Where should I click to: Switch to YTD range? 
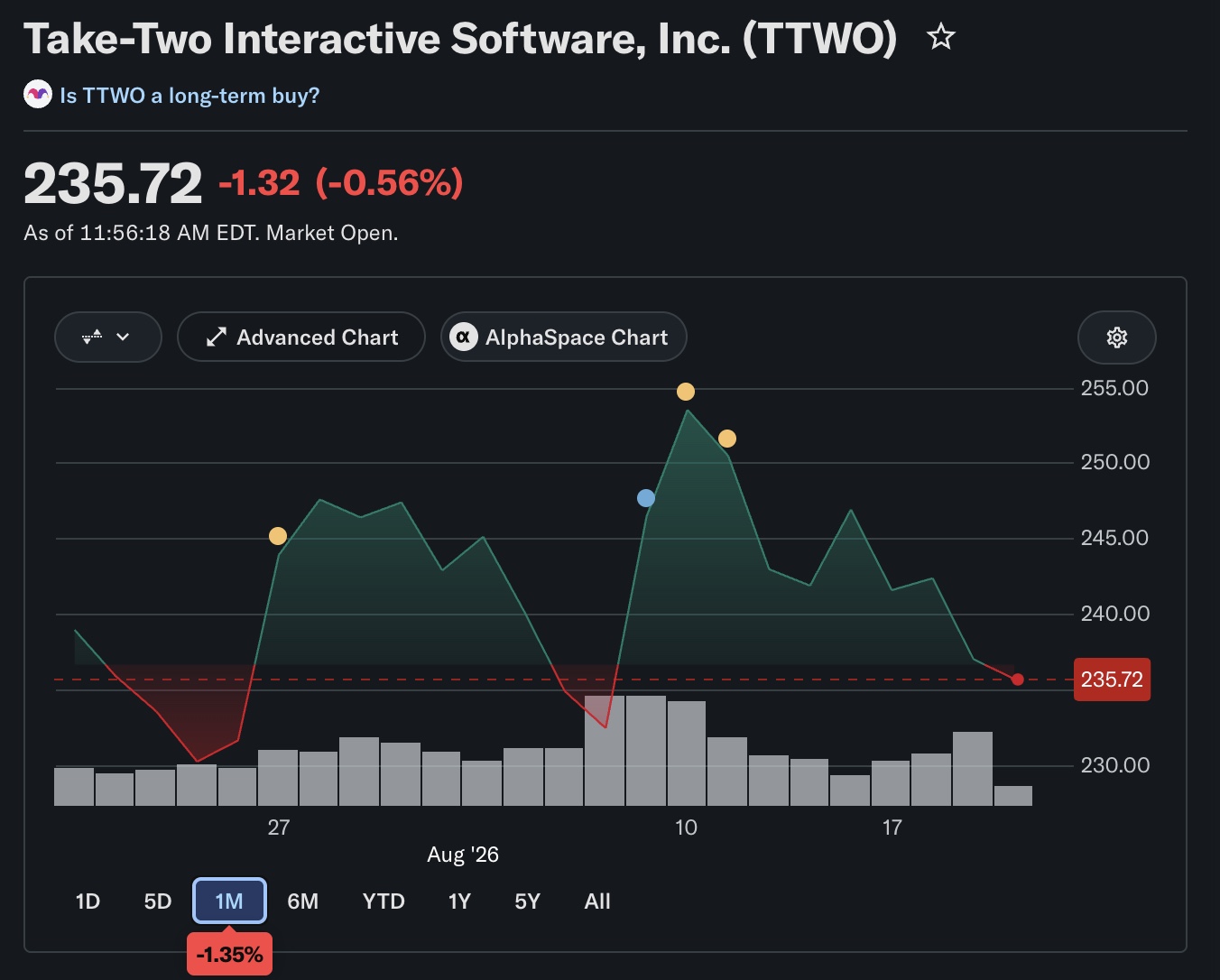[x=384, y=901]
